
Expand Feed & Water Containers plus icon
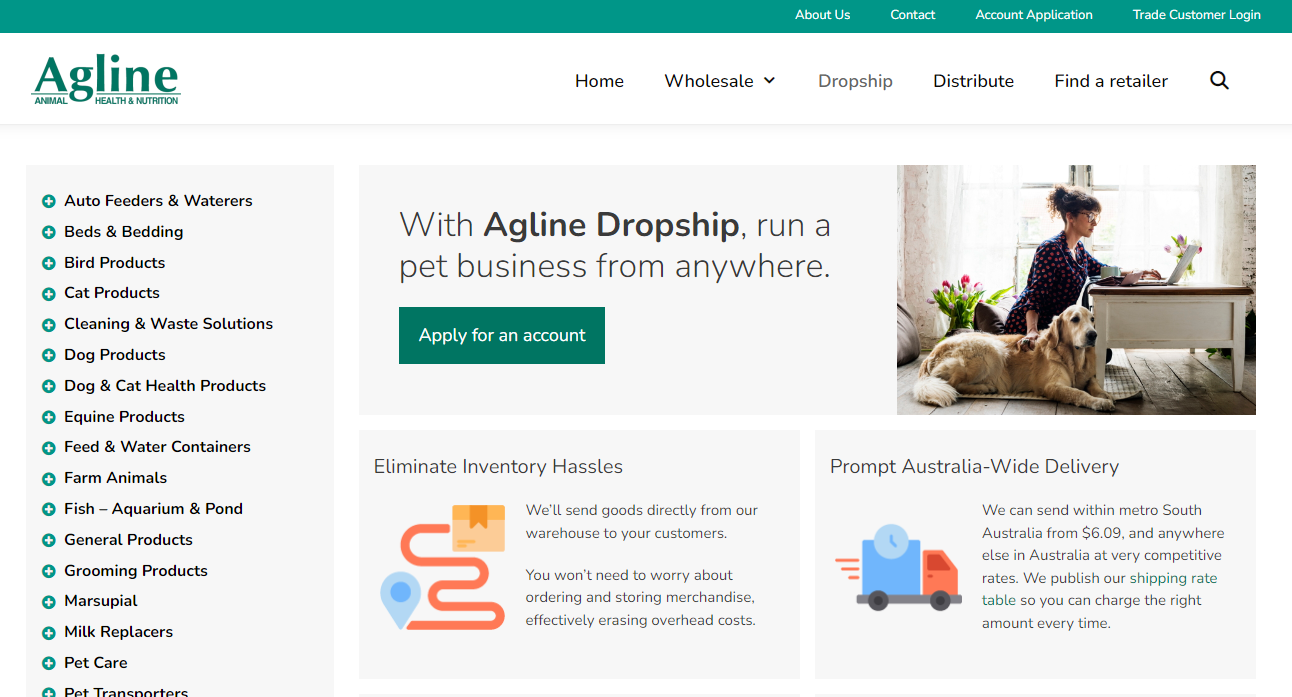point(48,448)
